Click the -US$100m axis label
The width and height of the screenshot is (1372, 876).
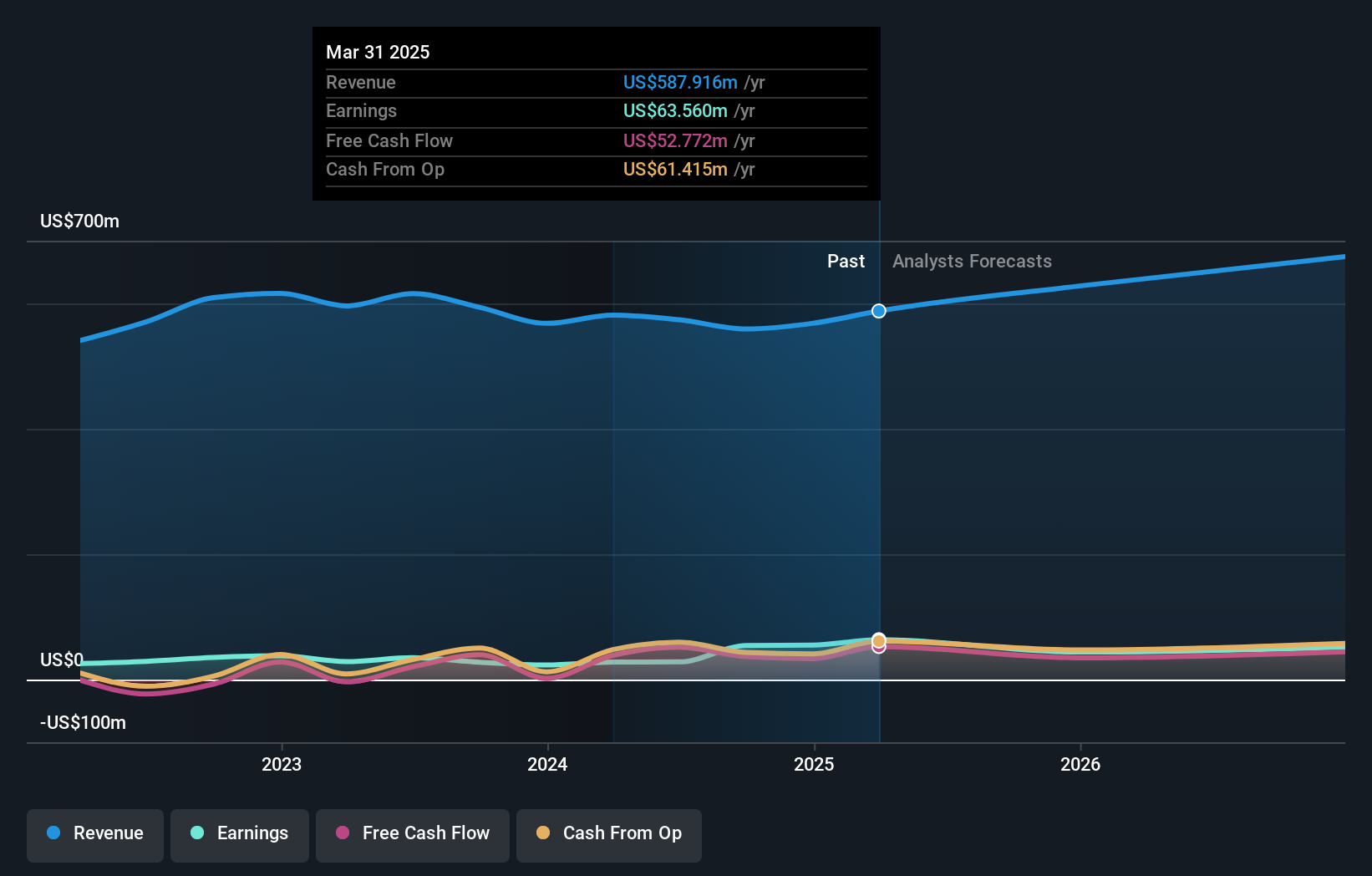tap(83, 722)
